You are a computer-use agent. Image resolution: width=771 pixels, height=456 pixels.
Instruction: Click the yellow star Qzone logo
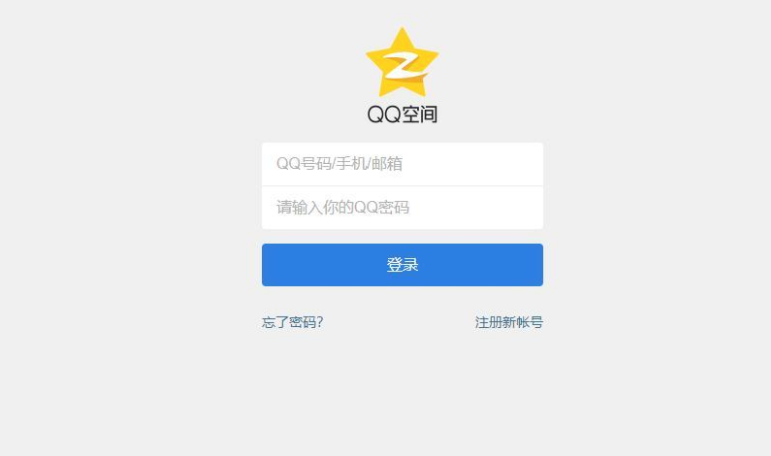[402, 62]
